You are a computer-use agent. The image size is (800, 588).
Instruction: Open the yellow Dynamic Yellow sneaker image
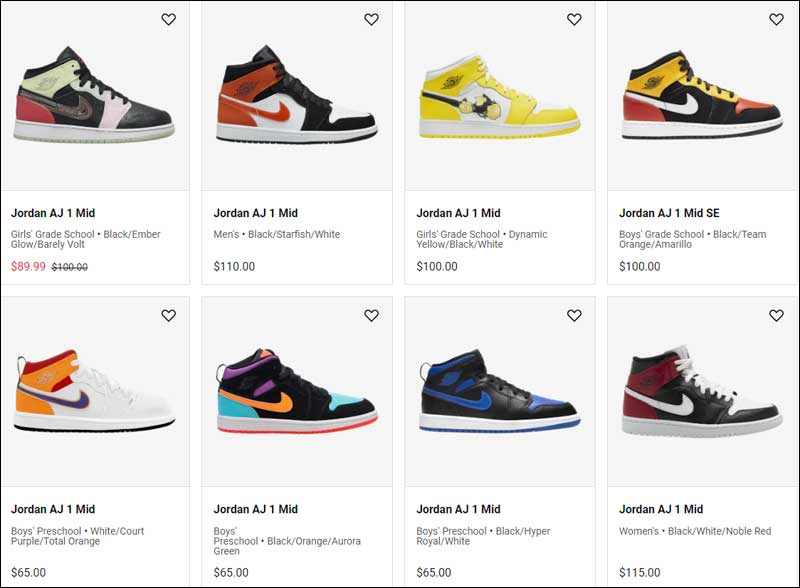[x=499, y=96]
